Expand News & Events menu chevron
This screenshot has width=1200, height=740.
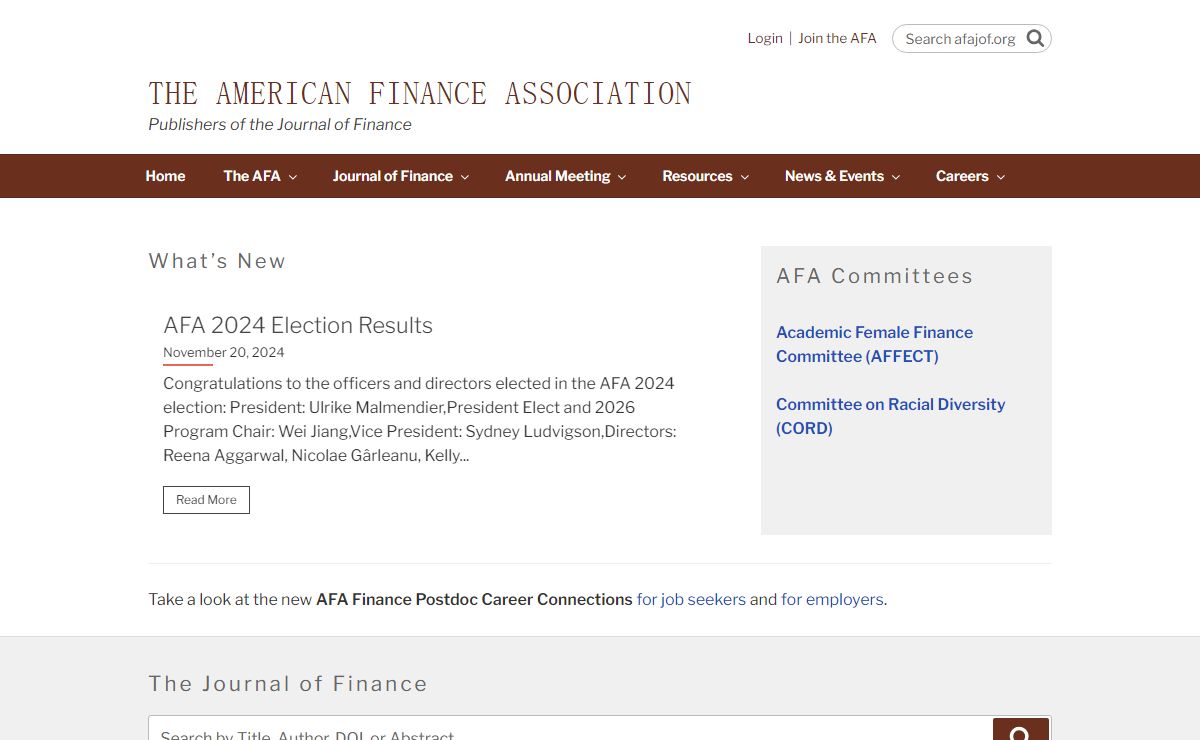(x=896, y=177)
